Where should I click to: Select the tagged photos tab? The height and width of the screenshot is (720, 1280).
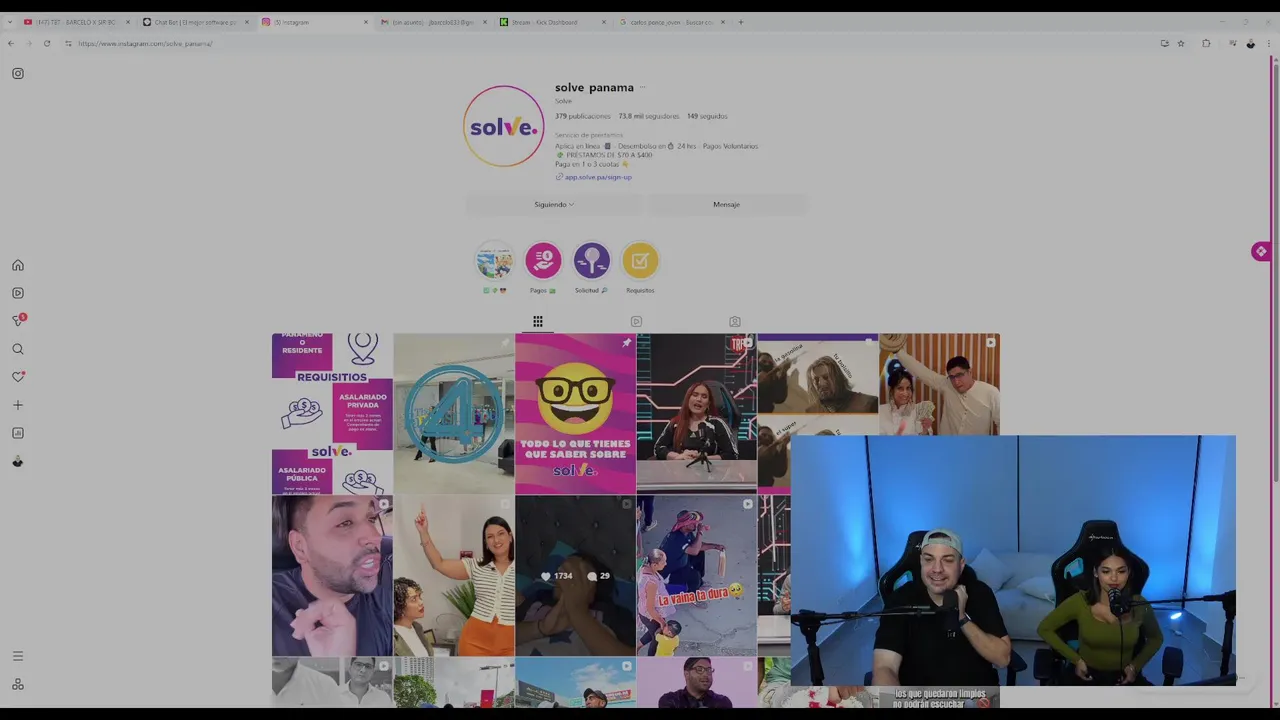click(735, 321)
